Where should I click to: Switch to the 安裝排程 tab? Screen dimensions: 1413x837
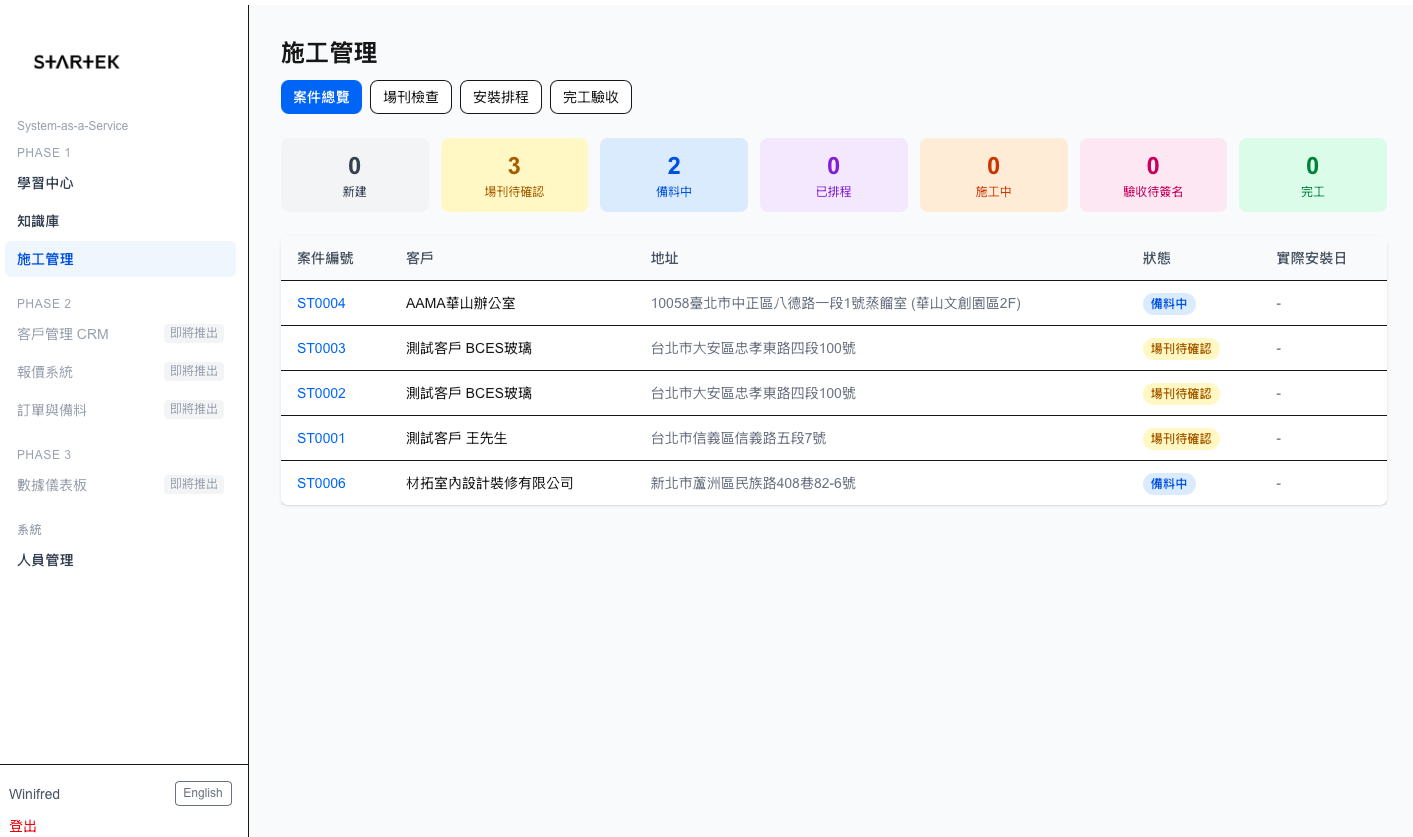pyautogui.click(x=500, y=97)
